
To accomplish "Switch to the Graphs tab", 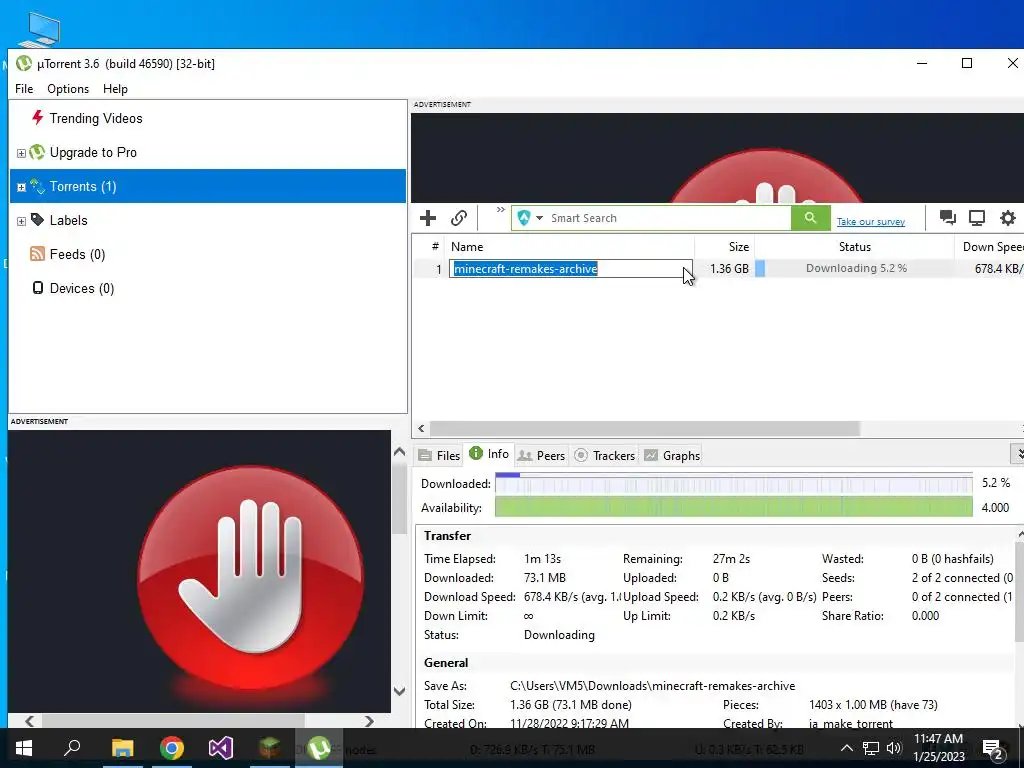I will 672,456.
